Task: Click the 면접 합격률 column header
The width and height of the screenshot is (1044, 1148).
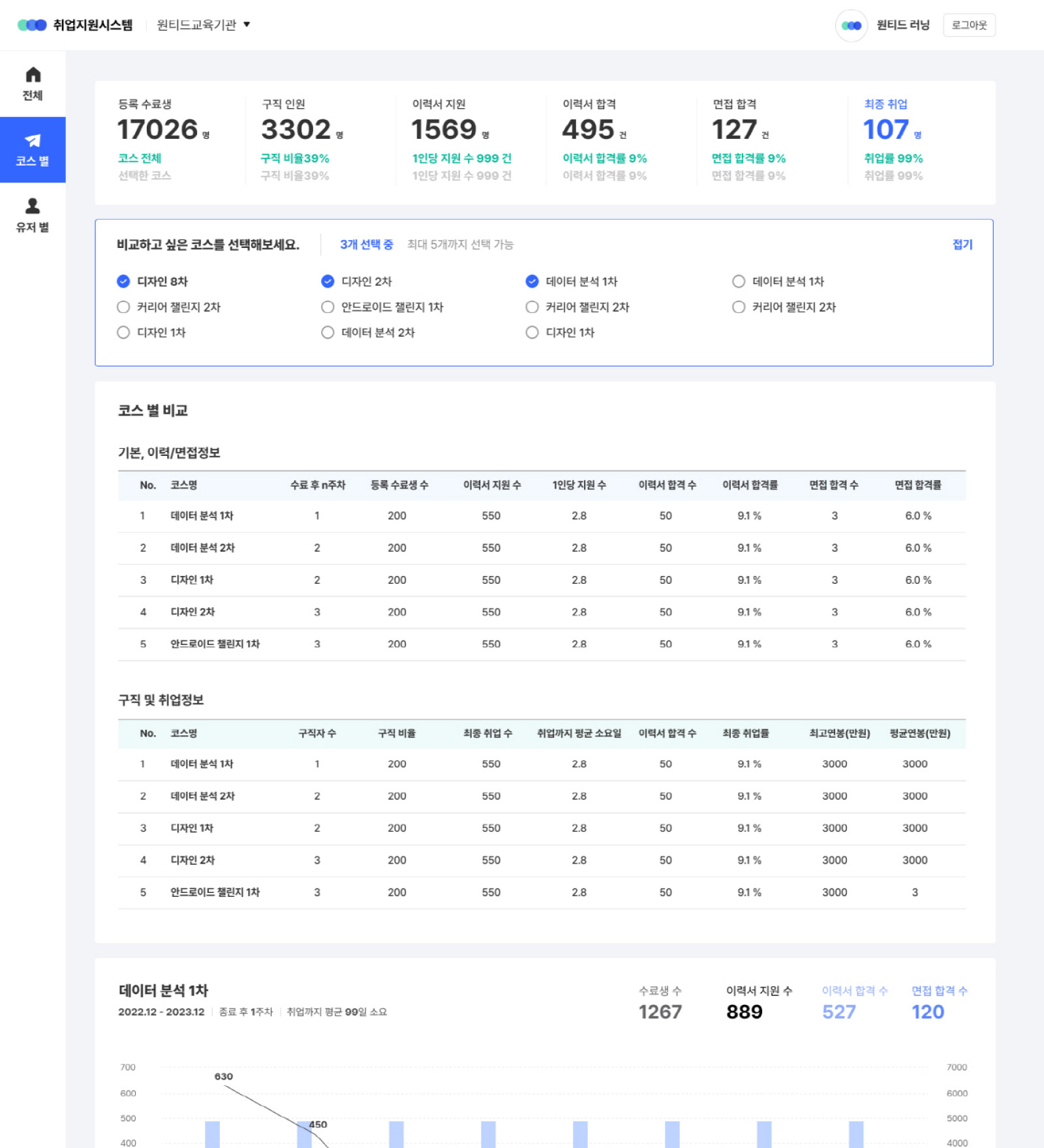Action: pos(918,485)
